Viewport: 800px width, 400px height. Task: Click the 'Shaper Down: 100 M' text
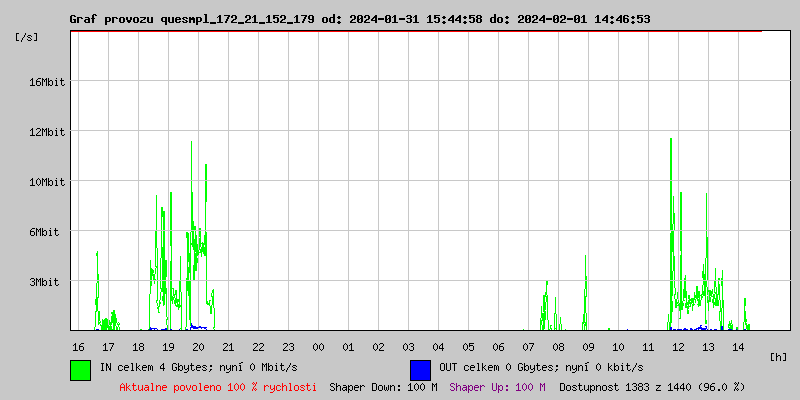point(383,386)
